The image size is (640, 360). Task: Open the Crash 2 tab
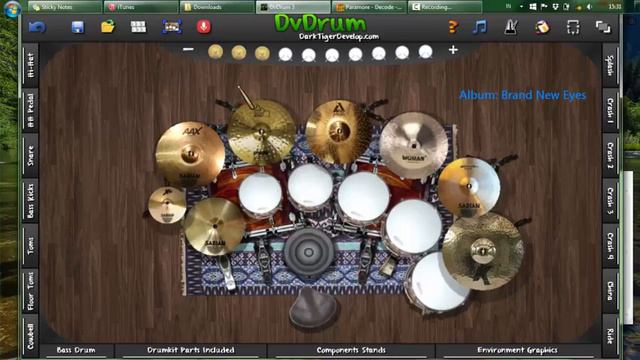[611, 156]
